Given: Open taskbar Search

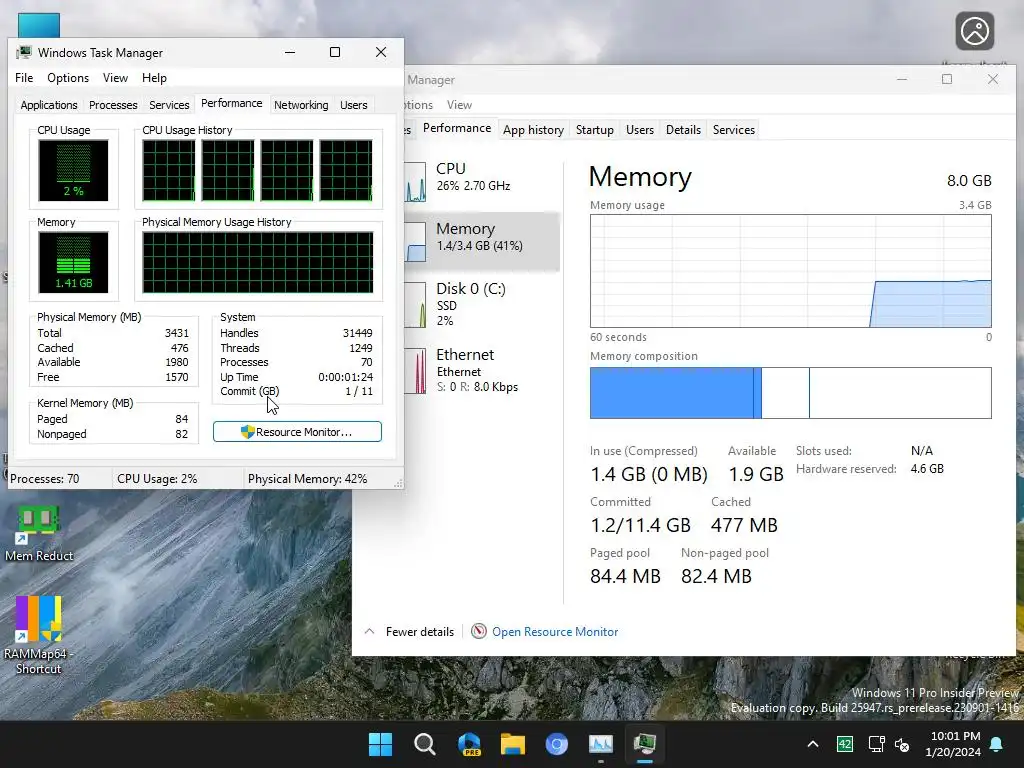Looking at the screenshot, I should click(424, 744).
